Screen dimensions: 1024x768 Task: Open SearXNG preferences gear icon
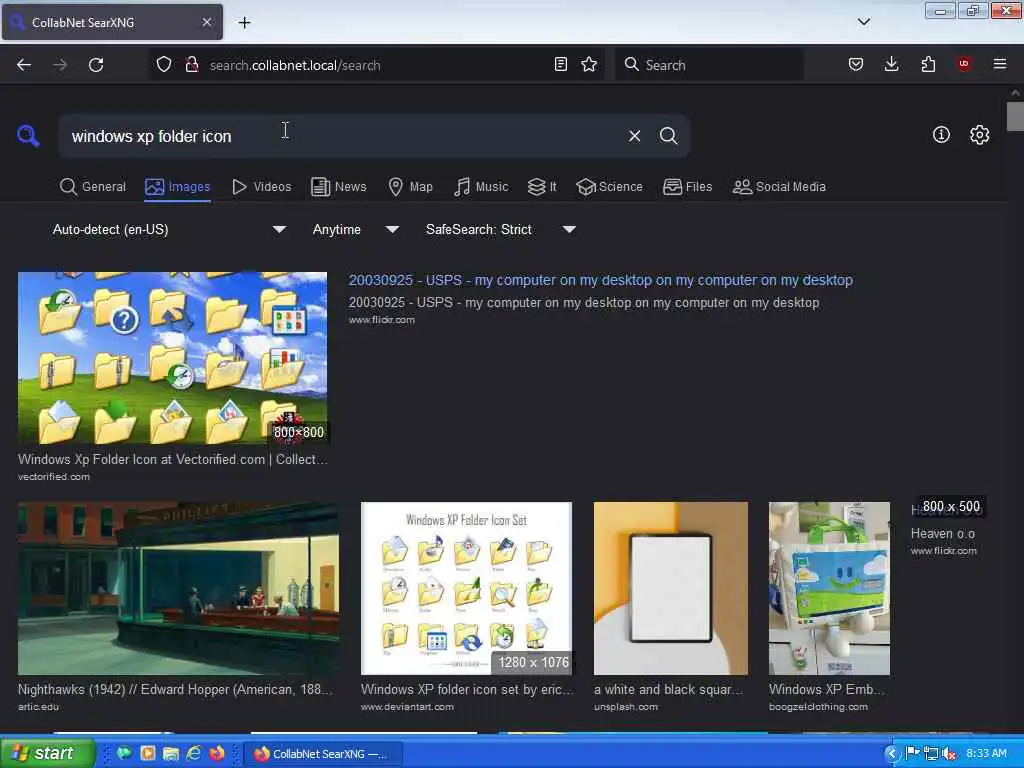point(979,135)
